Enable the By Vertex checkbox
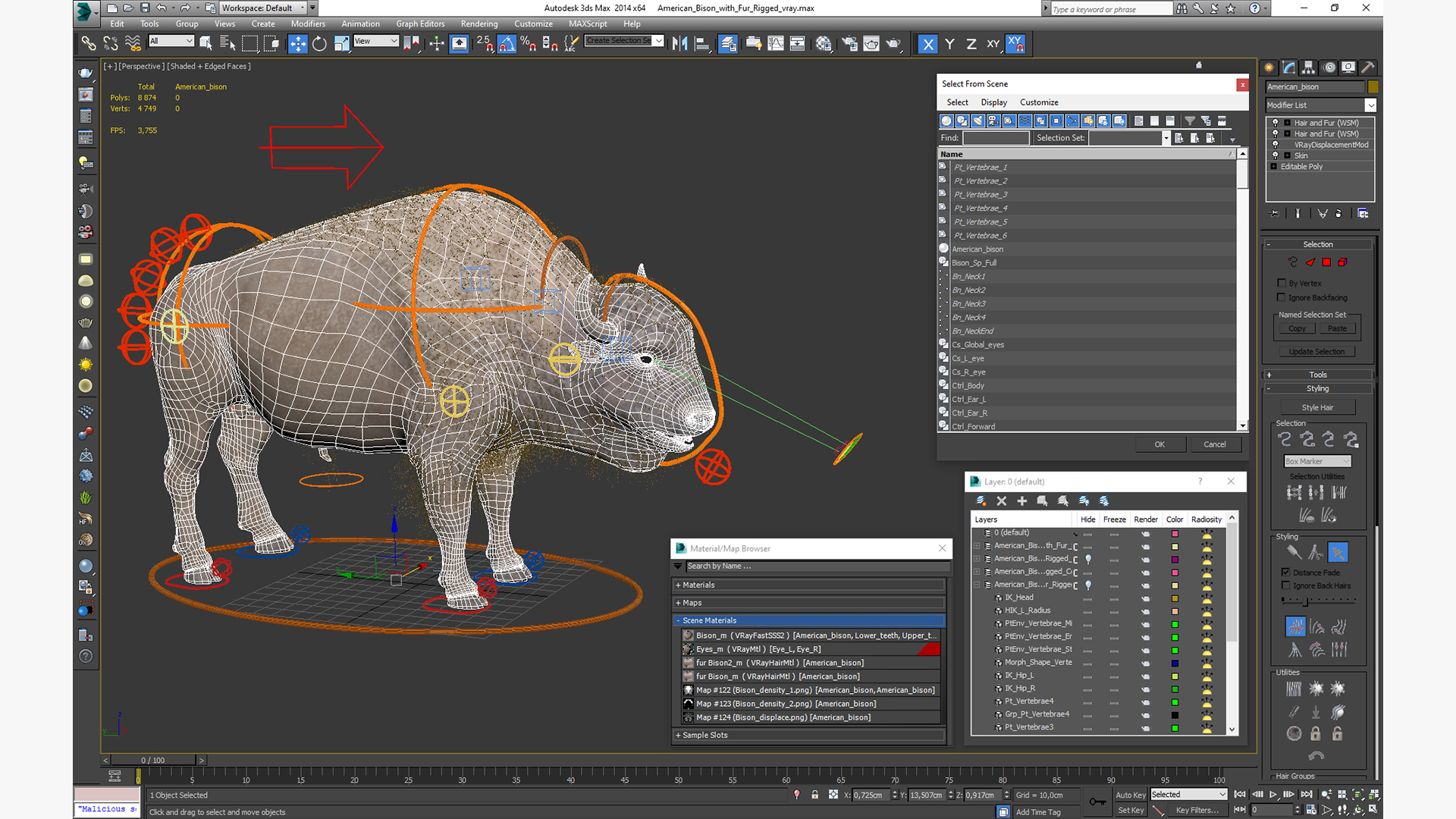Image resolution: width=1456 pixels, height=819 pixels. pos(1282,283)
